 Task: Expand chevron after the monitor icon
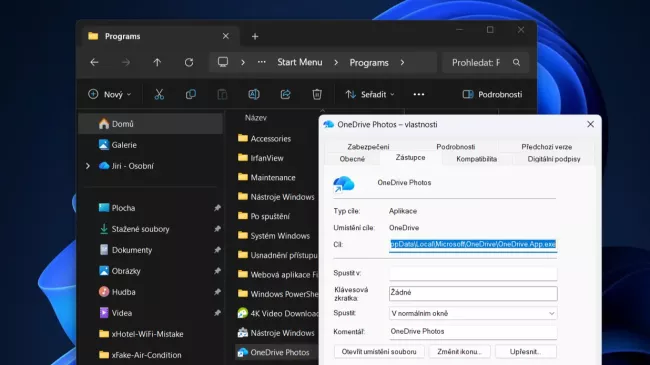pos(243,62)
